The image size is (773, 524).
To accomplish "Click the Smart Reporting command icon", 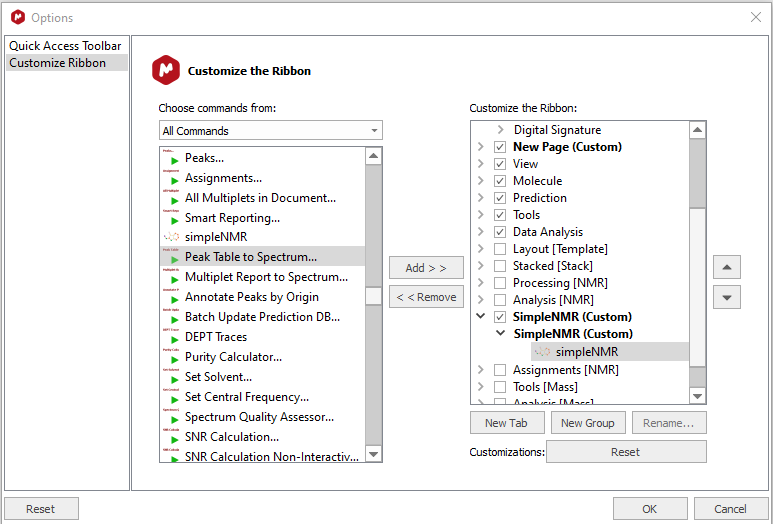I will pyautogui.click(x=171, y=217).
